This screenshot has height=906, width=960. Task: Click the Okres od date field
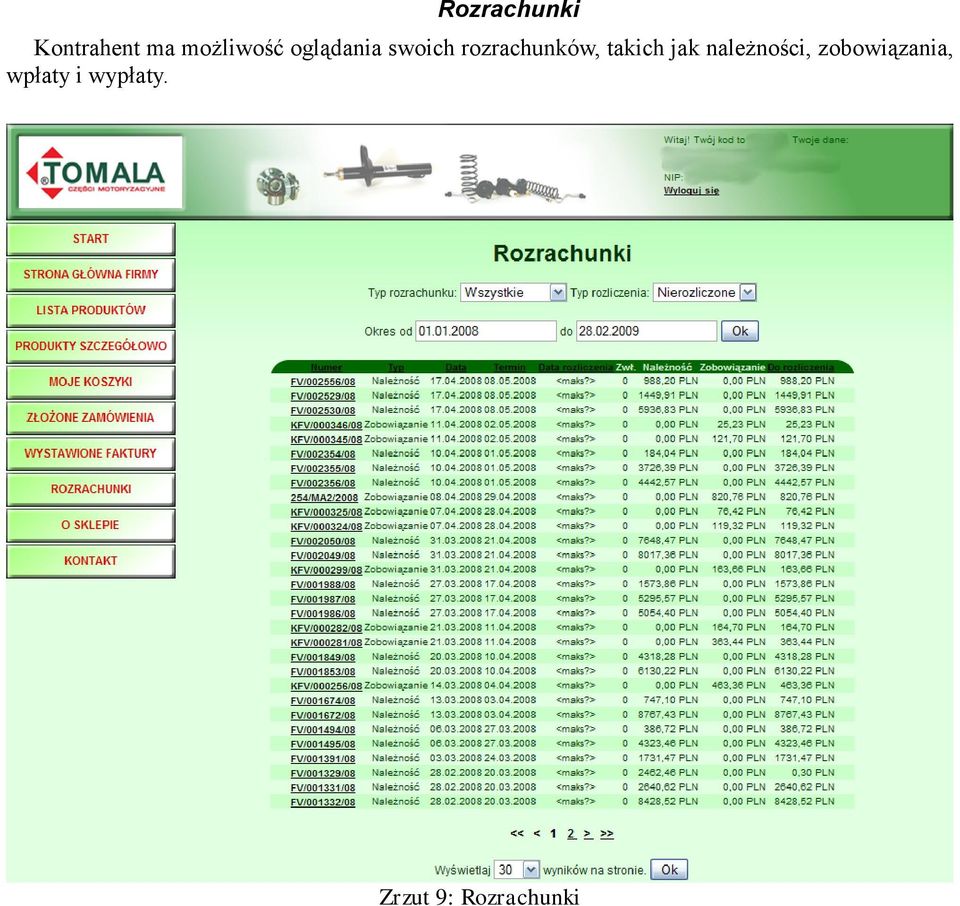tap(486, 331)
